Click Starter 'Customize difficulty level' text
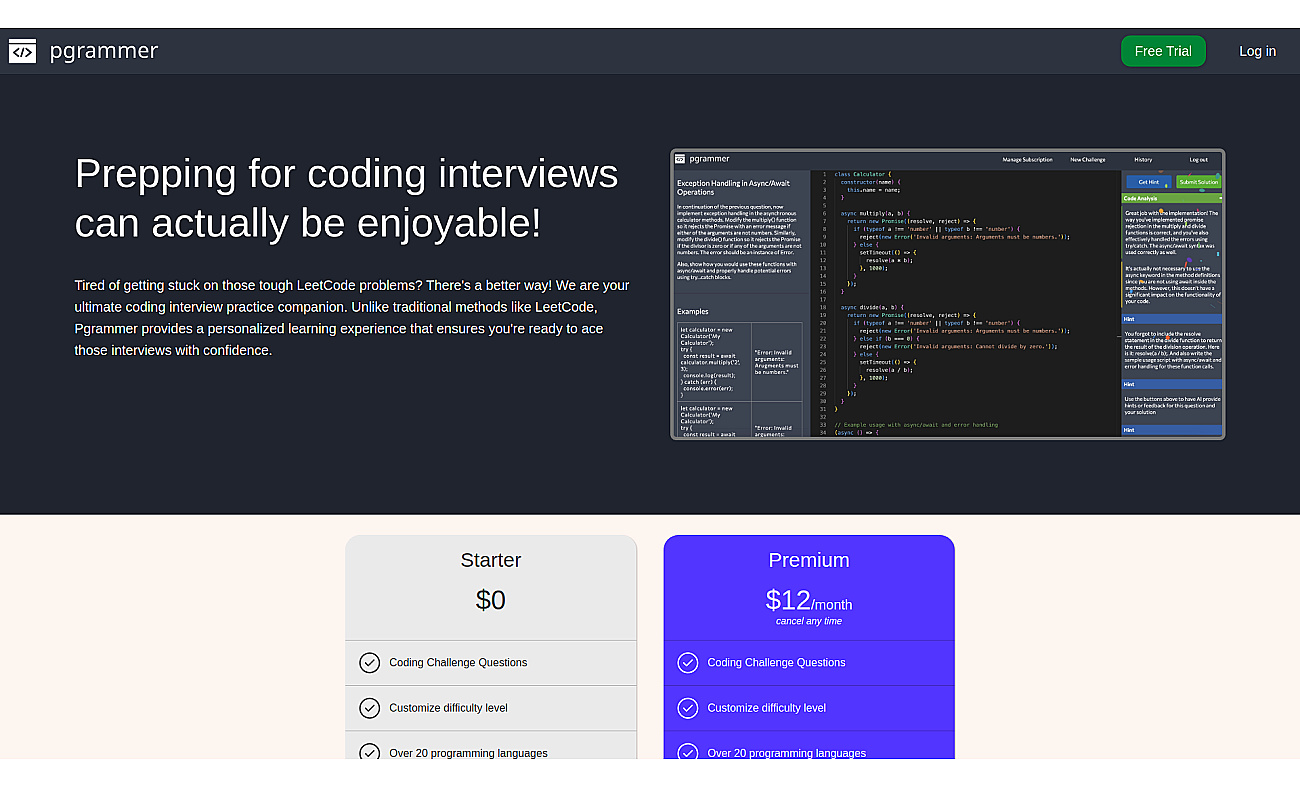The width and height of the screenshot is (1300, 788). 448,708
